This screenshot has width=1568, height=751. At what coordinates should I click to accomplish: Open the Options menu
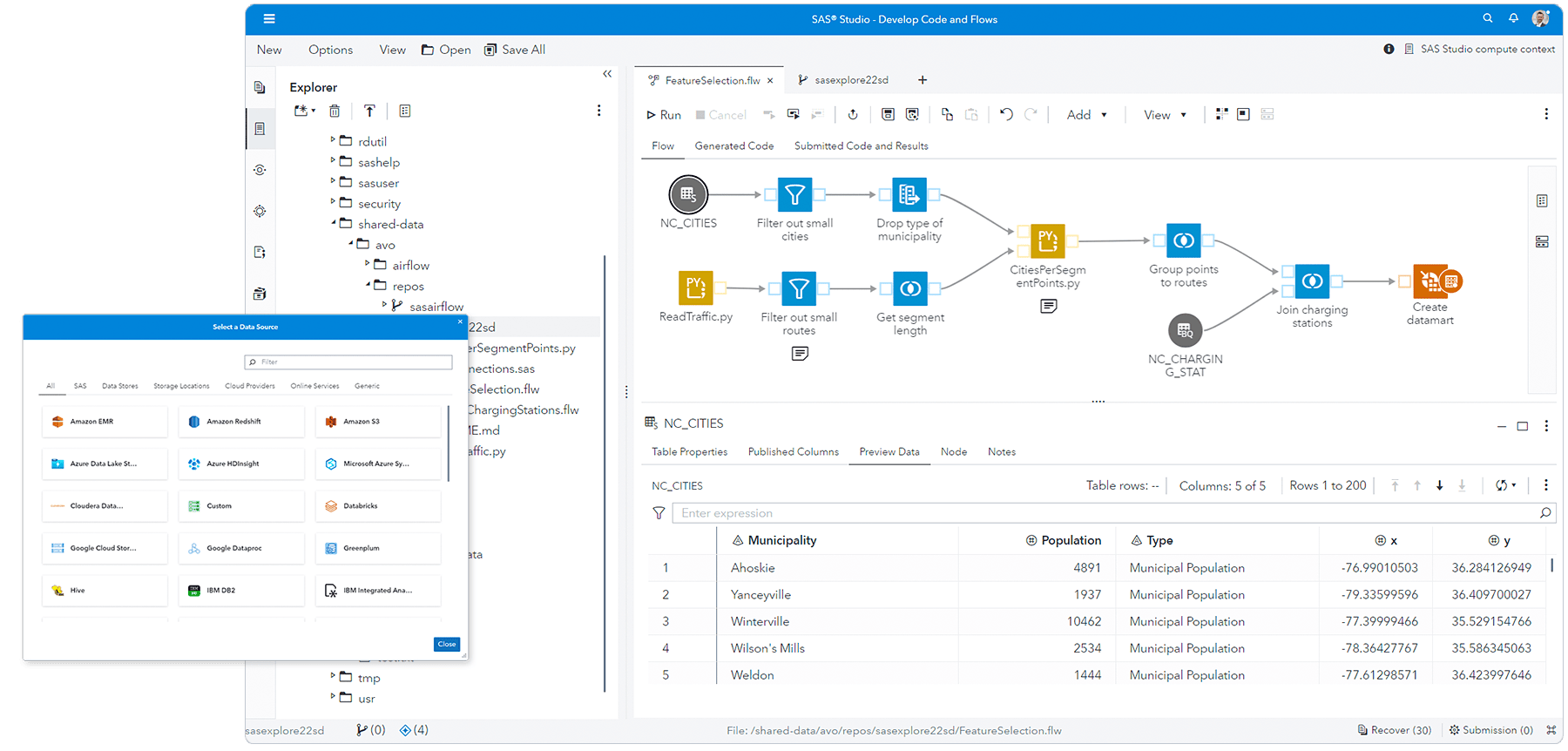coord(330,50)
